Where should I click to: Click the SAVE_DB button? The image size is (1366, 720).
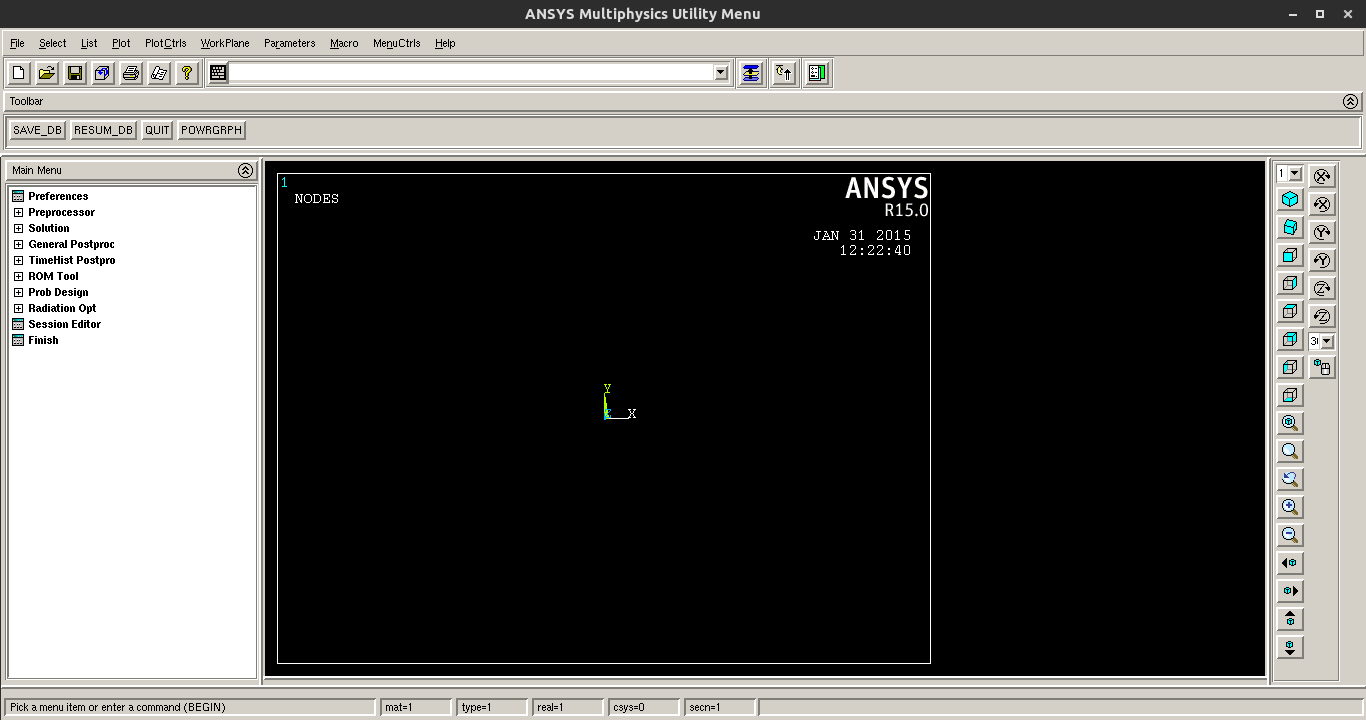pos(37,130)
